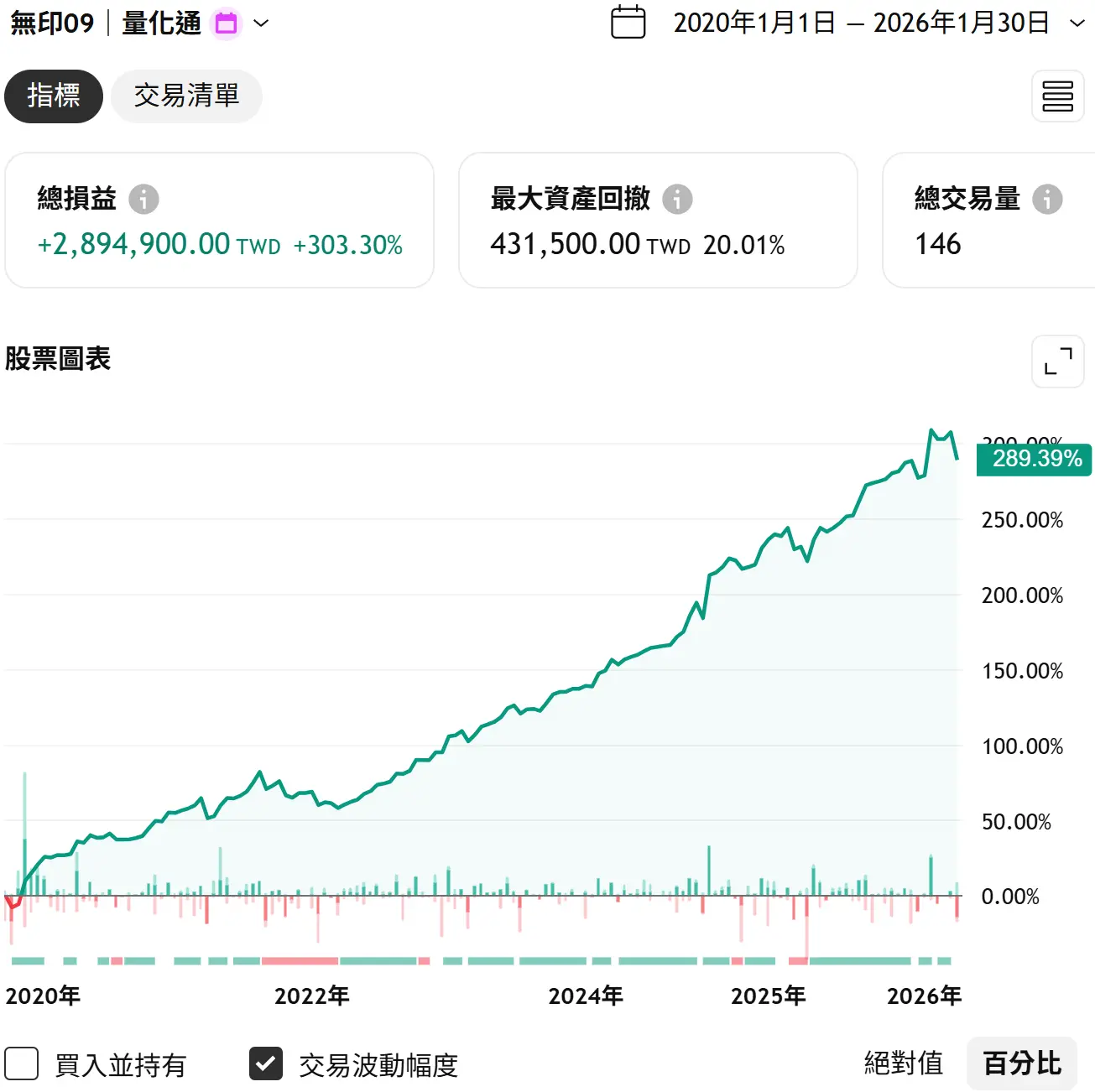Viewport: 1095px width, 1092px height.
Task: Expand chart with the fullscreen icon
Action: click(x=1057, y=361)
